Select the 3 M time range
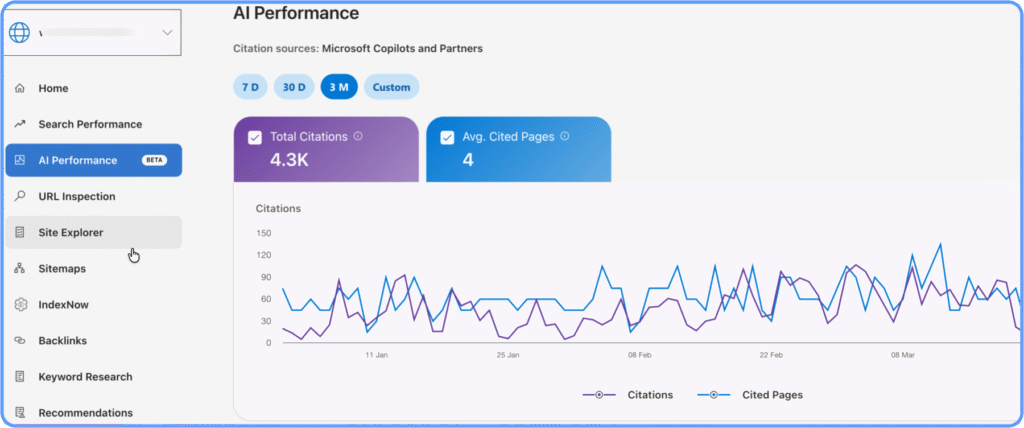Screen dimensions: 1024x428 click(x=339, y=87)
